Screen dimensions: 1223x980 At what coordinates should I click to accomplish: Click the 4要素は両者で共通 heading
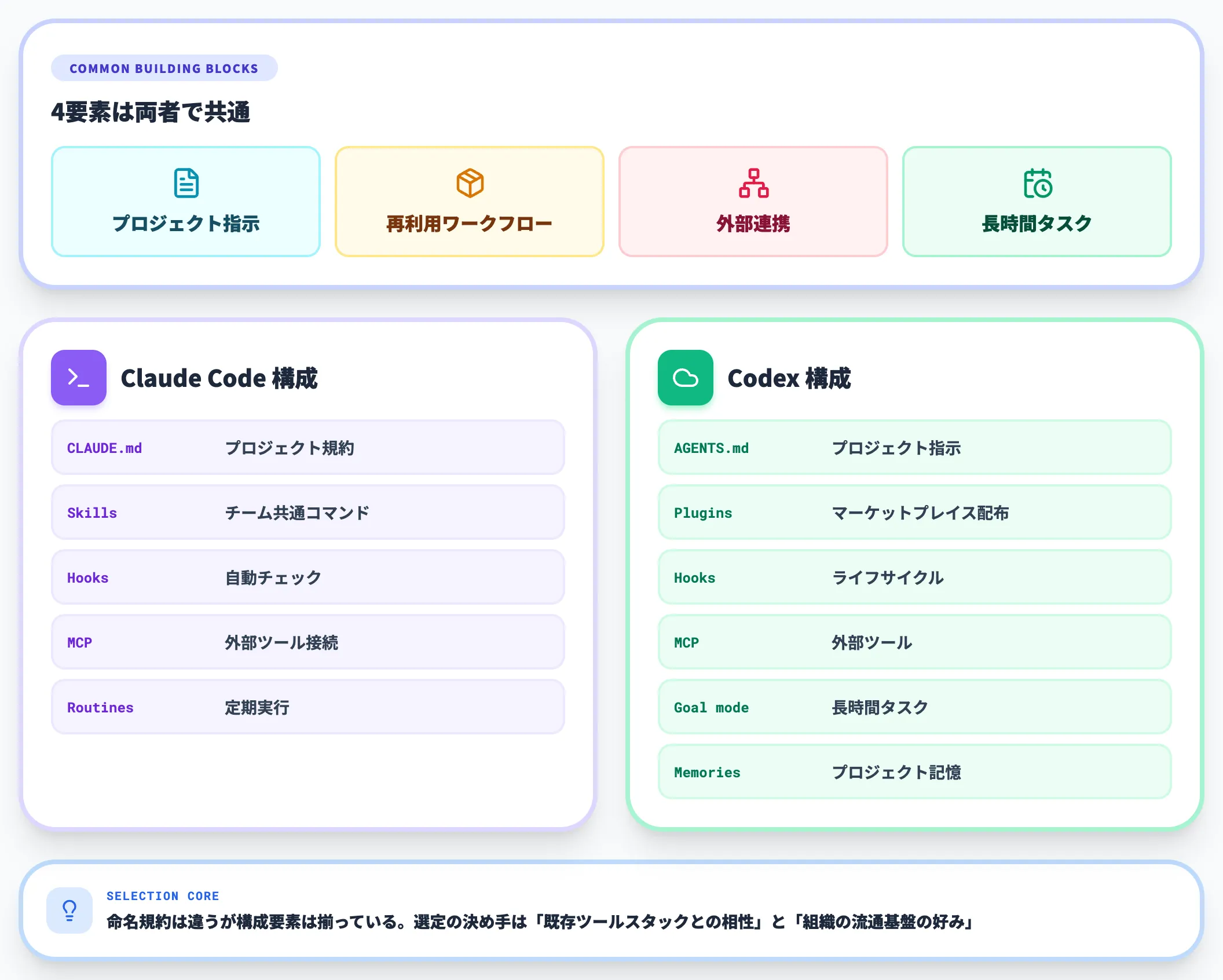click(x=151, y=112)
